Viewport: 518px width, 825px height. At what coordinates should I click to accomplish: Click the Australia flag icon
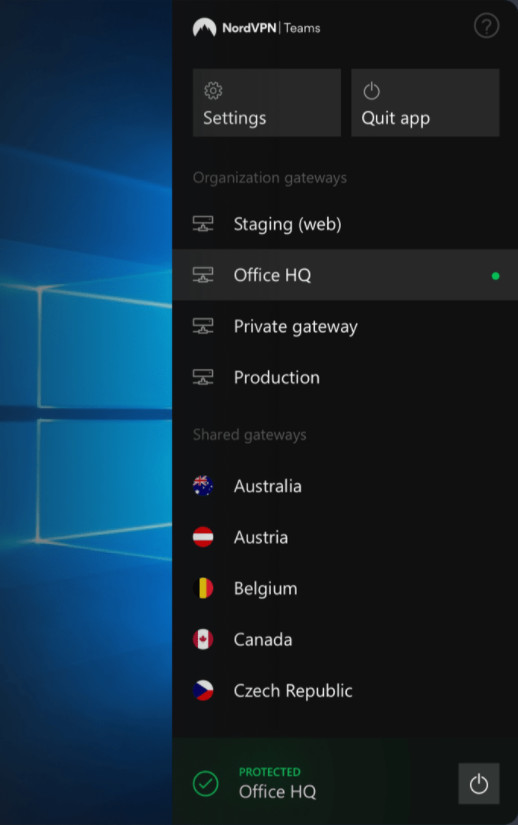[203, 486]
